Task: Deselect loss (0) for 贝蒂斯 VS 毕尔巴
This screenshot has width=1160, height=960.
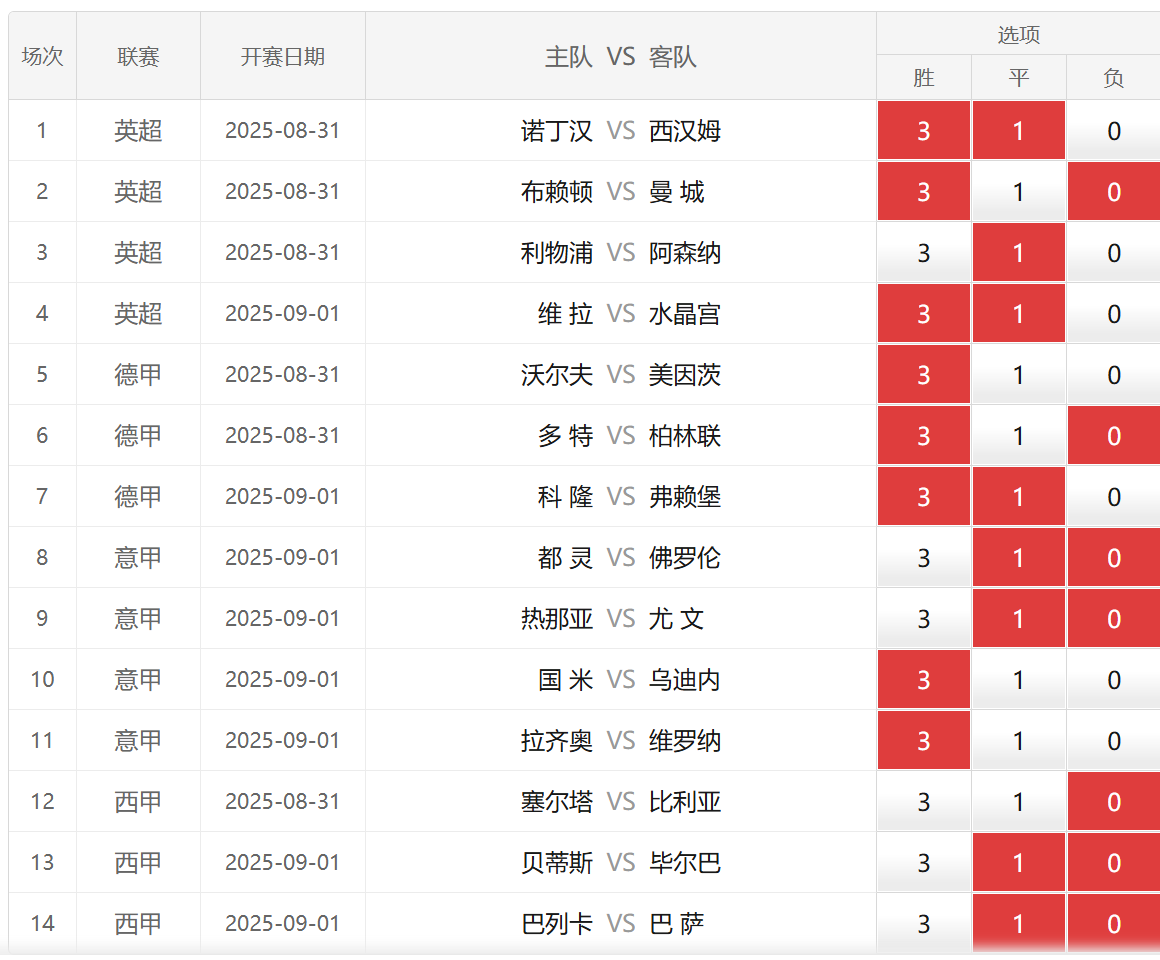Action: pos(1114,863)
